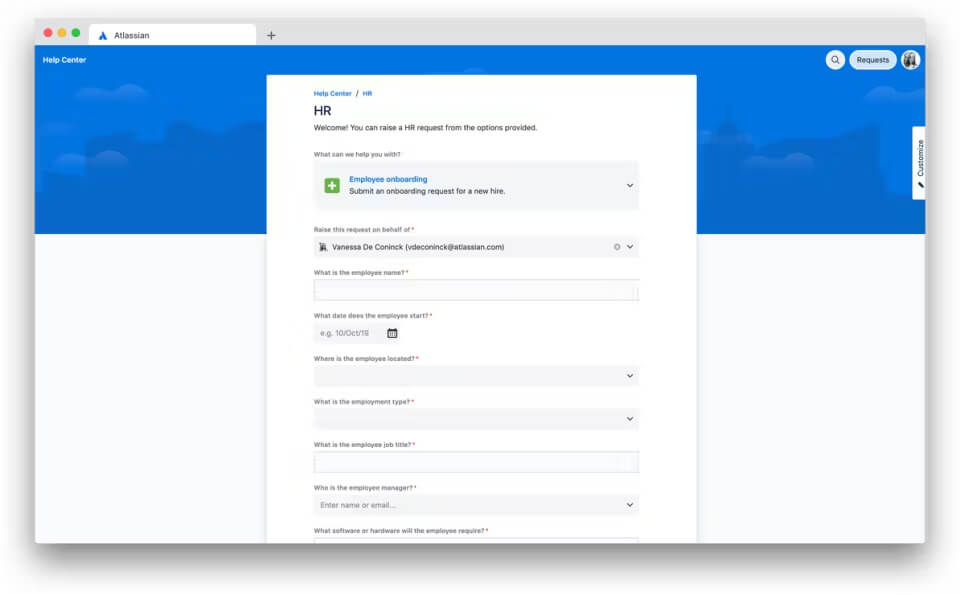Open the user profile avatar
Viewport: 960px width, 595px height.
click(x=910, y=60)
